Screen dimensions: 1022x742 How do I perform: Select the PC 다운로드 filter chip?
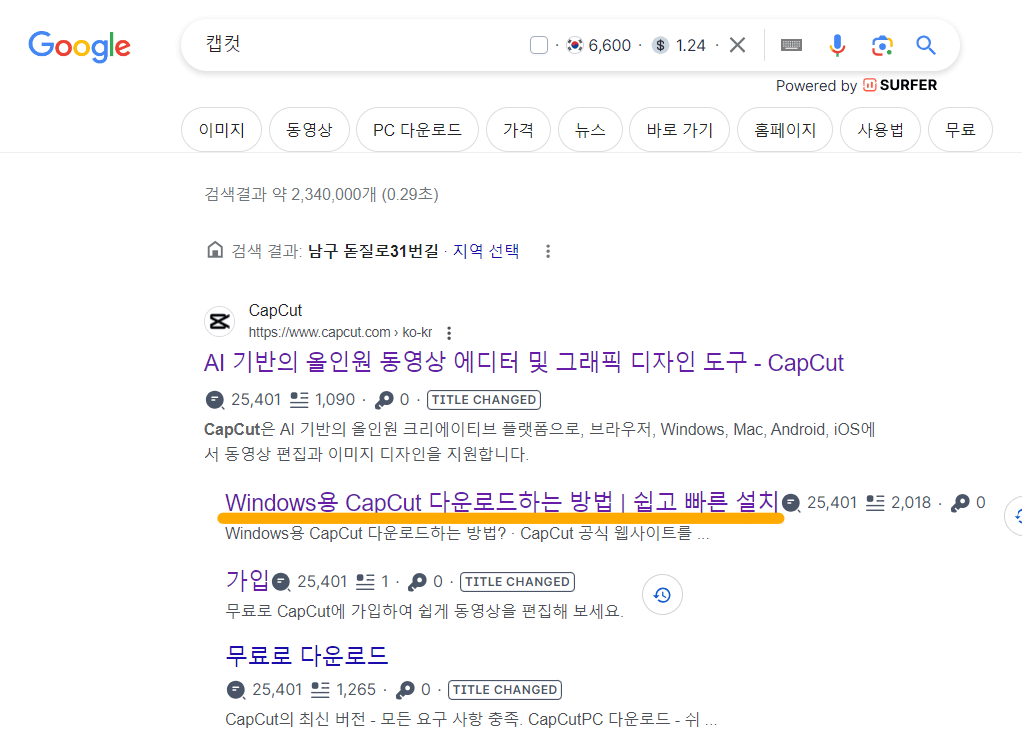(417, 130)
